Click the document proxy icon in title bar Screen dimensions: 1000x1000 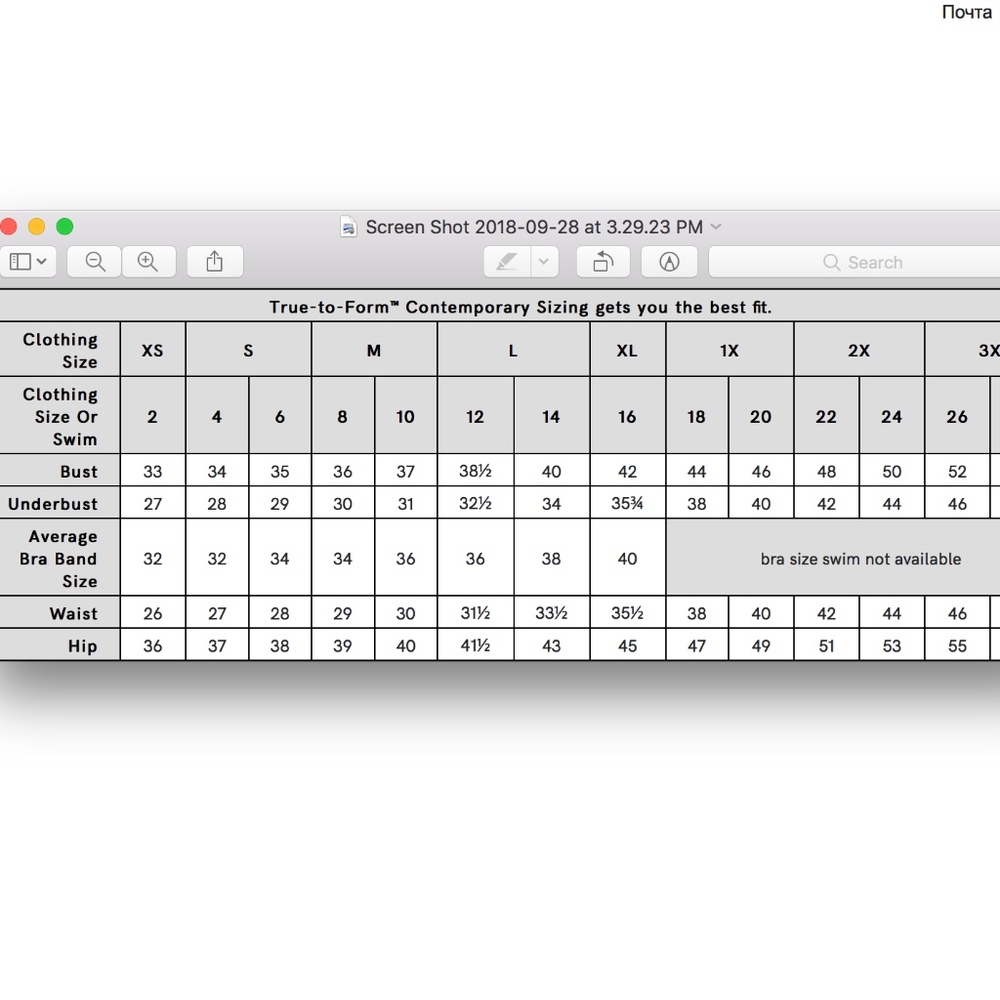click(349, 227)
